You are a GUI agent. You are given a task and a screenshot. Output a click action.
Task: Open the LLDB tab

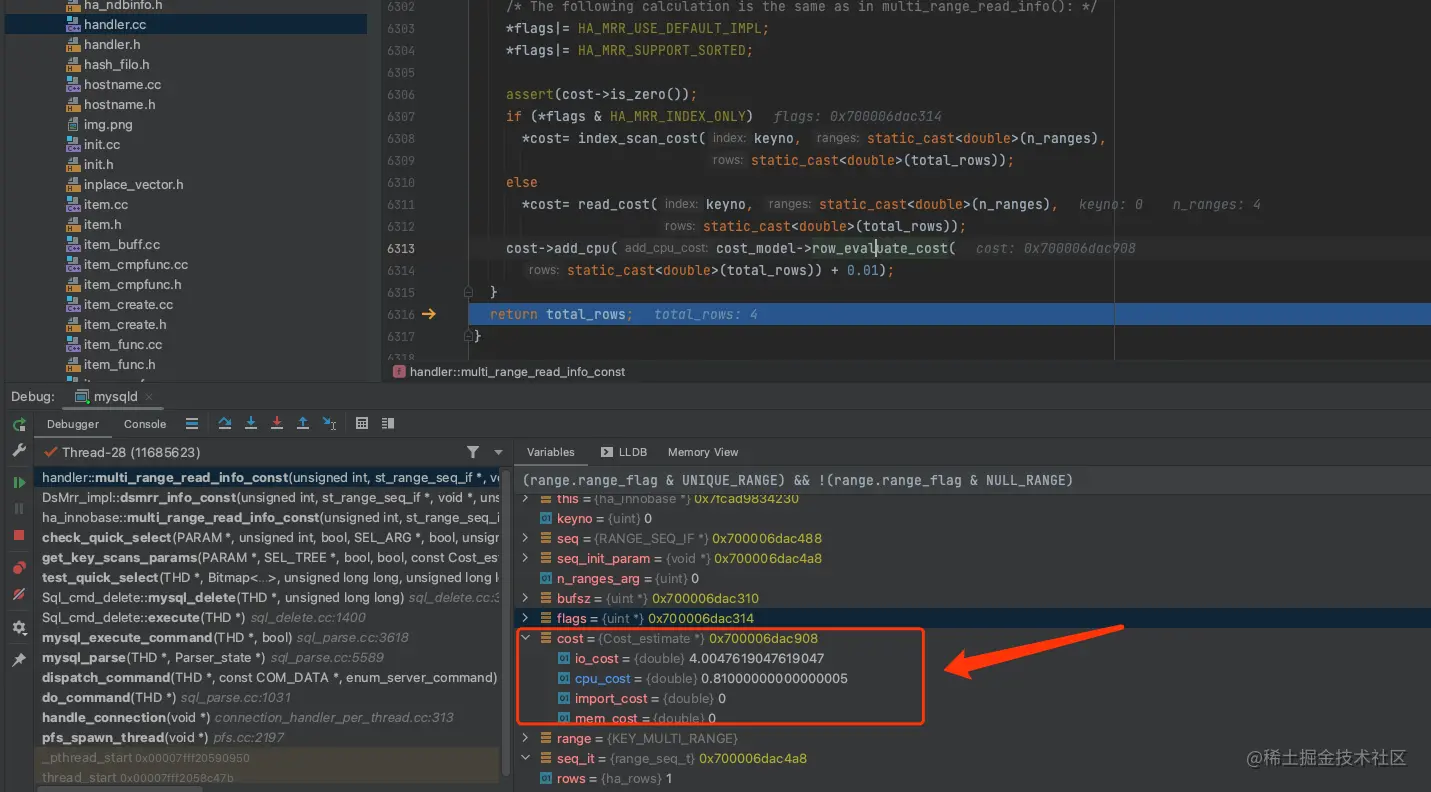[625, 452]
